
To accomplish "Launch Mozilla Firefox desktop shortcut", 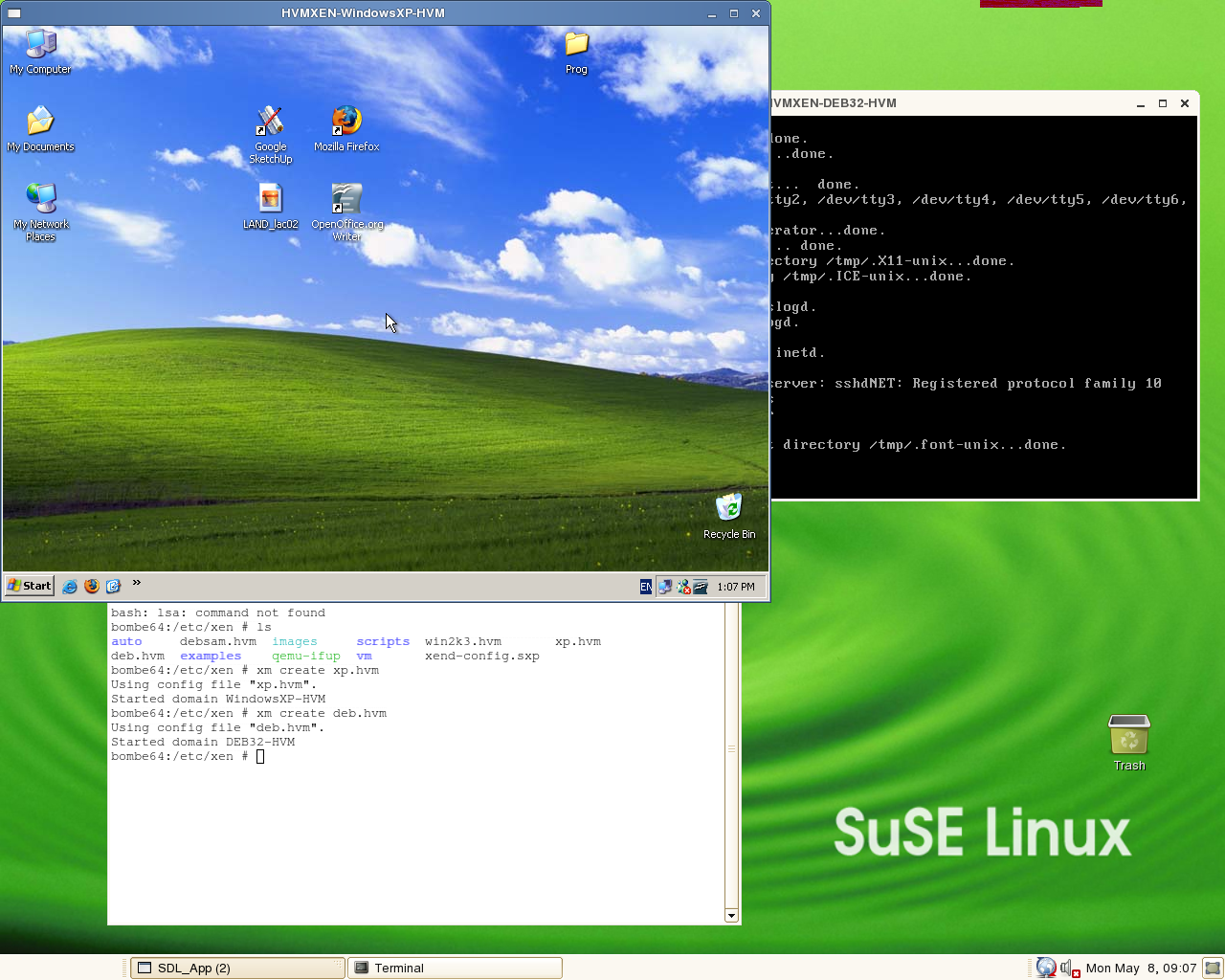I will 346,122.
